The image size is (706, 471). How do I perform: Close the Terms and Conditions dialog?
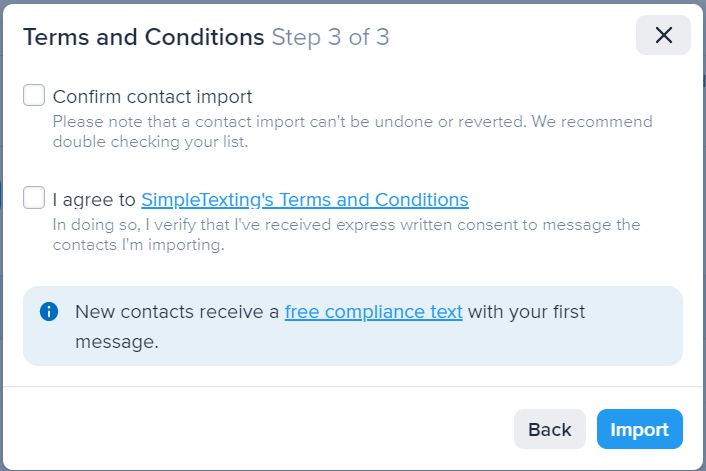pyautogui.click(x=663, y=35)
